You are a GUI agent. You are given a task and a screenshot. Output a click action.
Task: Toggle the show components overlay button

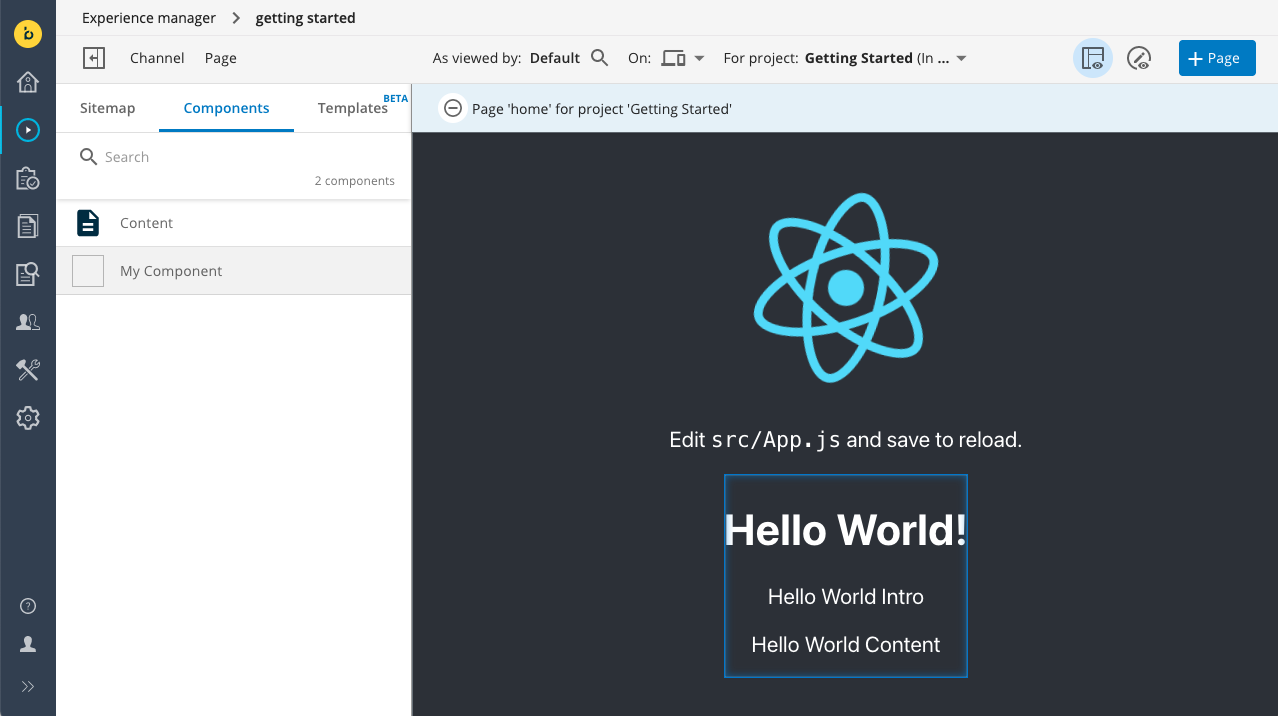click(1093, 58)
